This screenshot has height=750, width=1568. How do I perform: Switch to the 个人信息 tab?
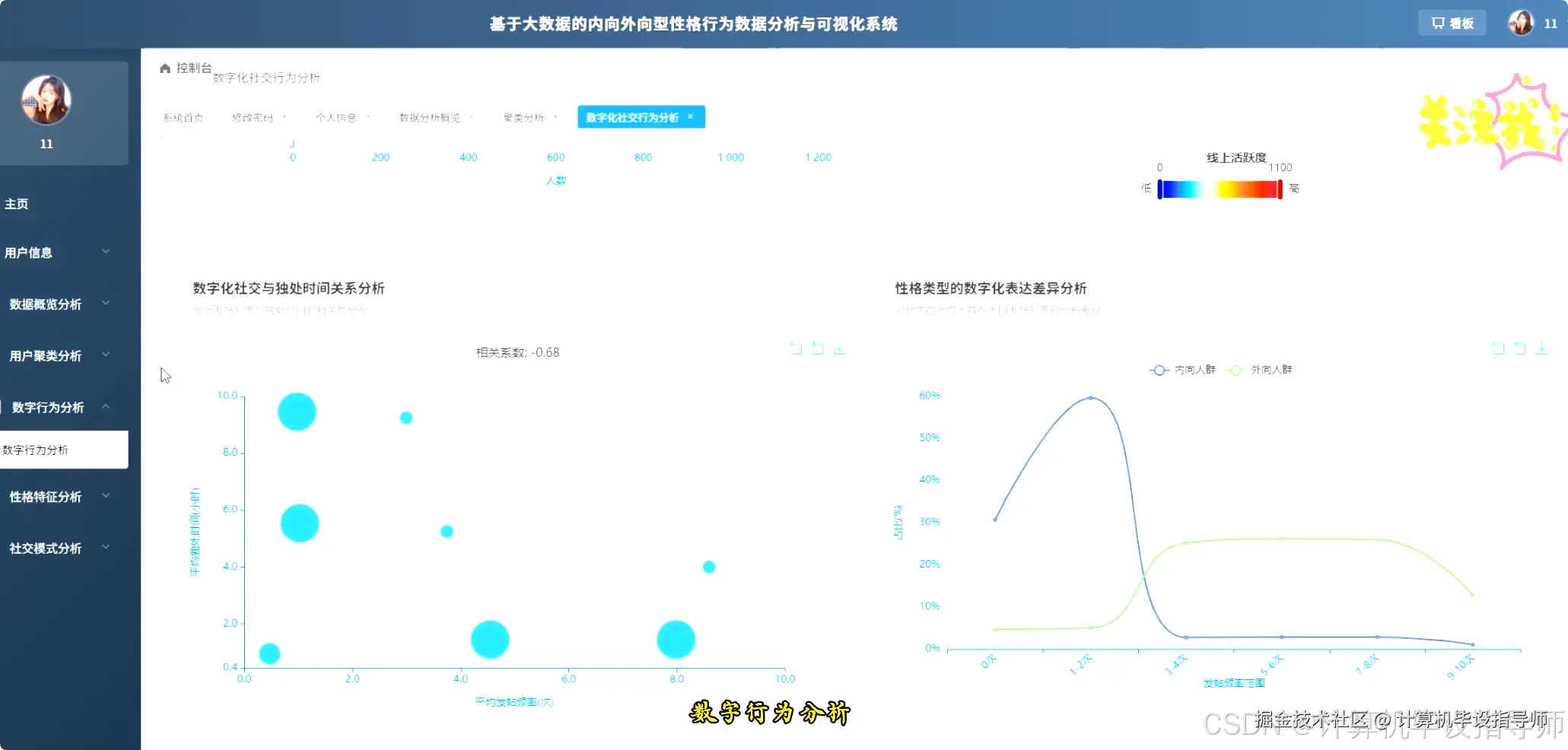pyautogui.click(x=336, y=118)
